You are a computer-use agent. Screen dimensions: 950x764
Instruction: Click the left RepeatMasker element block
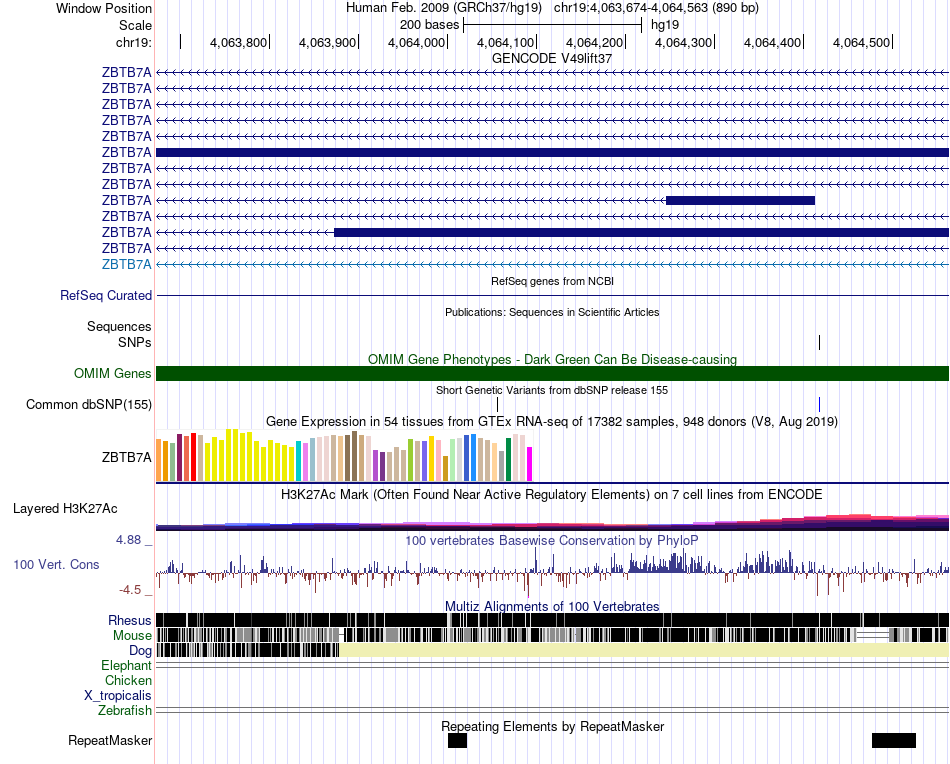[457, 741]
